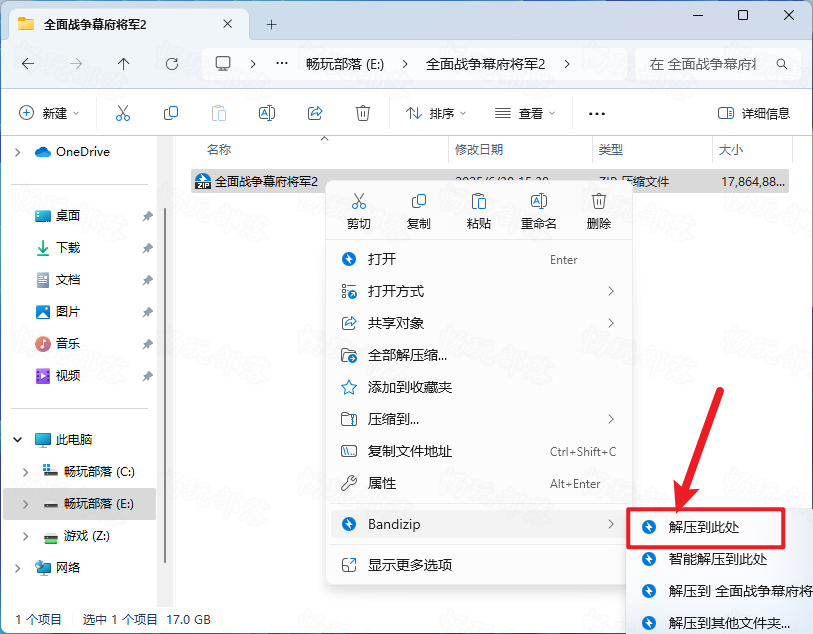Open 视频 in the navigation pane
Screen dimensions: 813x634
[68, 375]
